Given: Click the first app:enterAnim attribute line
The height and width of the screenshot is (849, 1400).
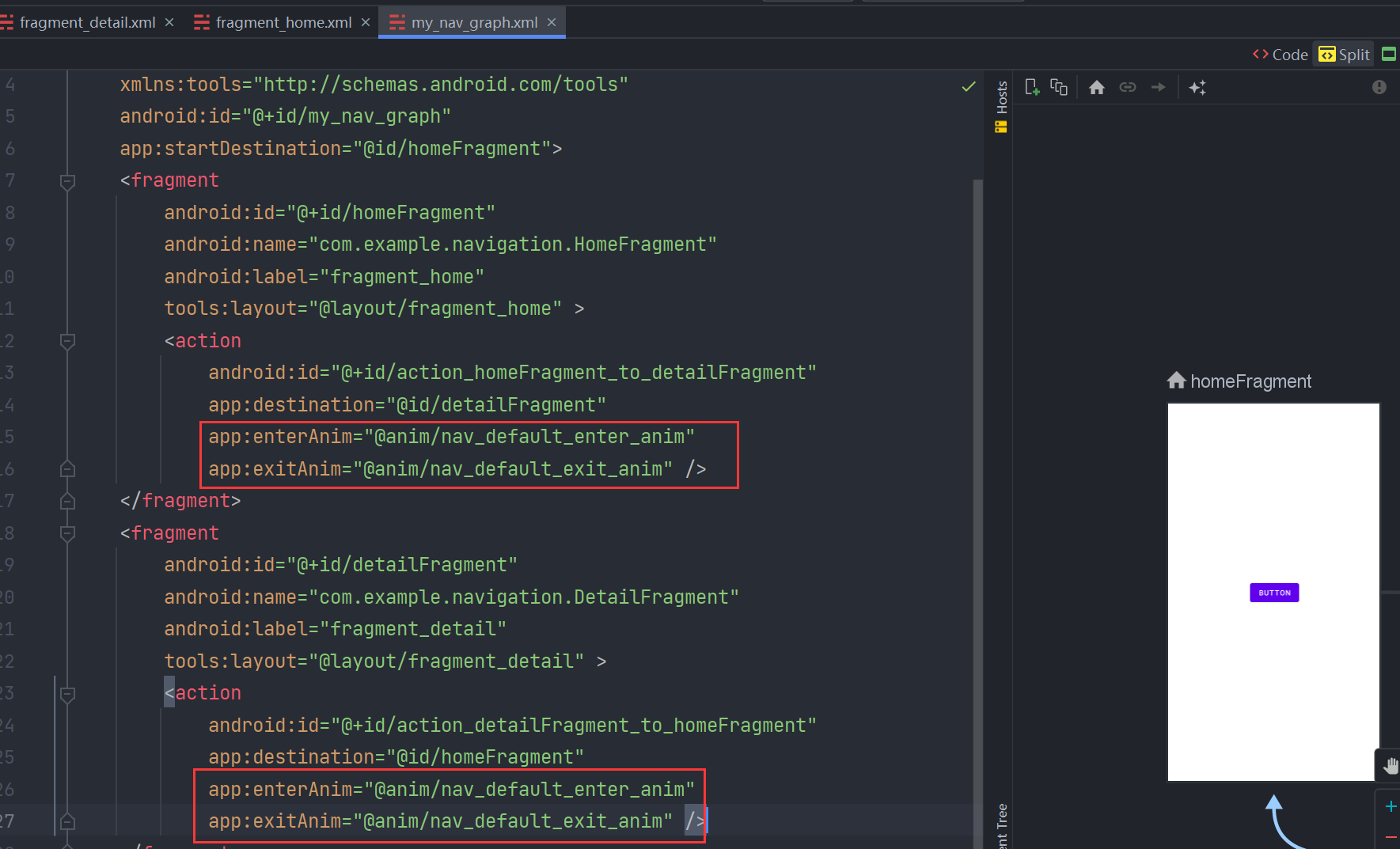Looking at the screenshot, I should [x=451, y=437].
